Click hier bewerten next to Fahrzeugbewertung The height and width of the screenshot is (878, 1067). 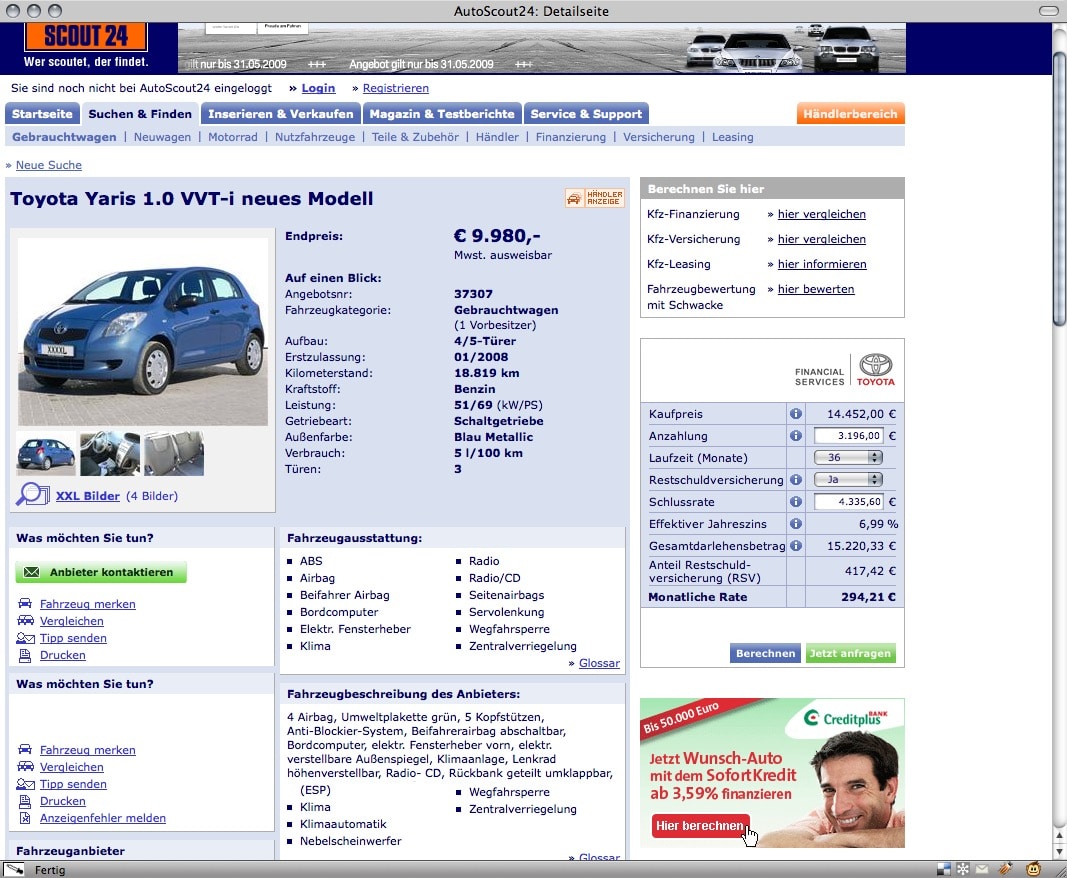pyautogui.click(x=816, y=289)
